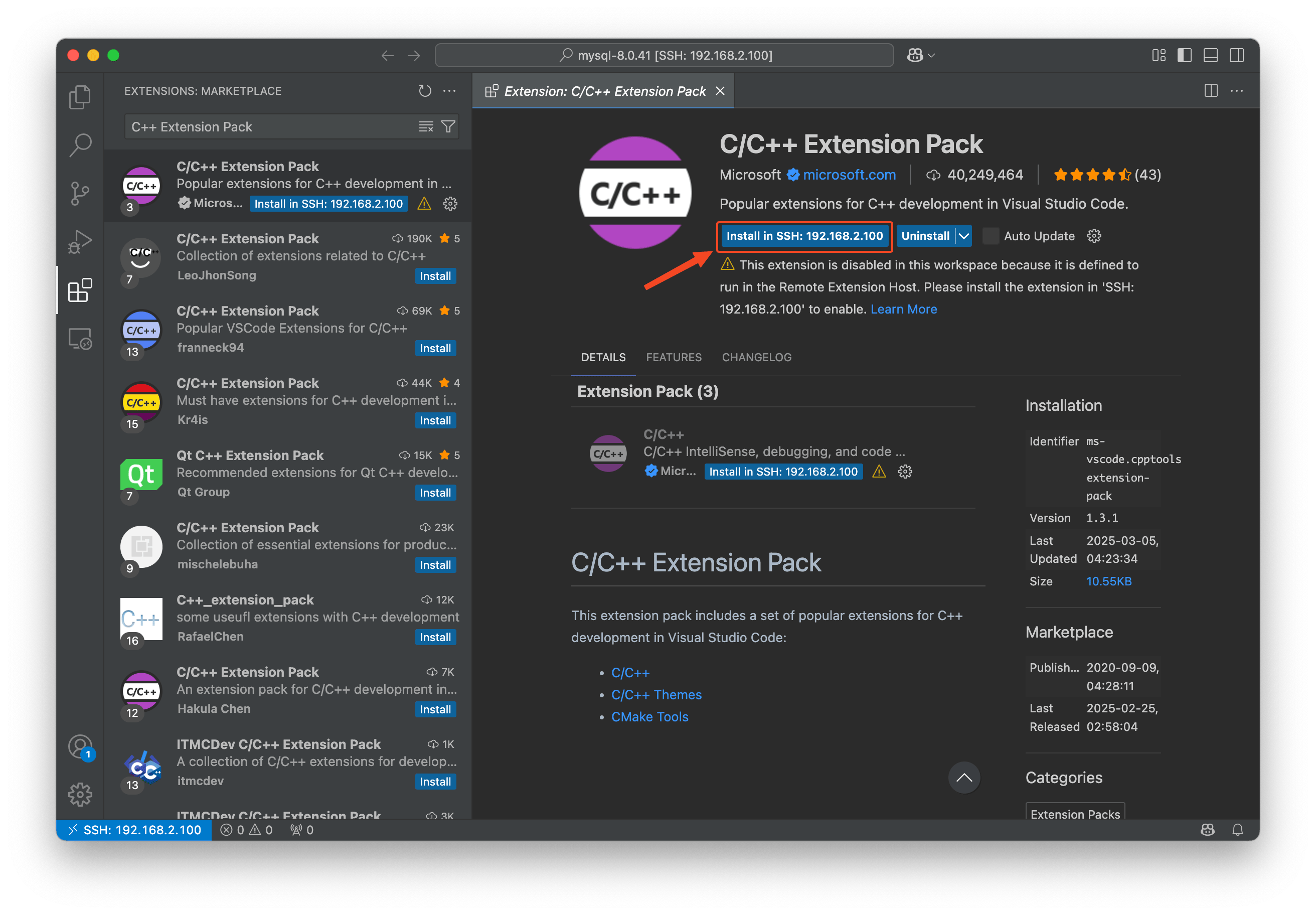Image resolution: width=1316 pixels, height=915 pixels.
Task: Open gear for C/C++ pack member extension
Action: click(x=905, y=471)
